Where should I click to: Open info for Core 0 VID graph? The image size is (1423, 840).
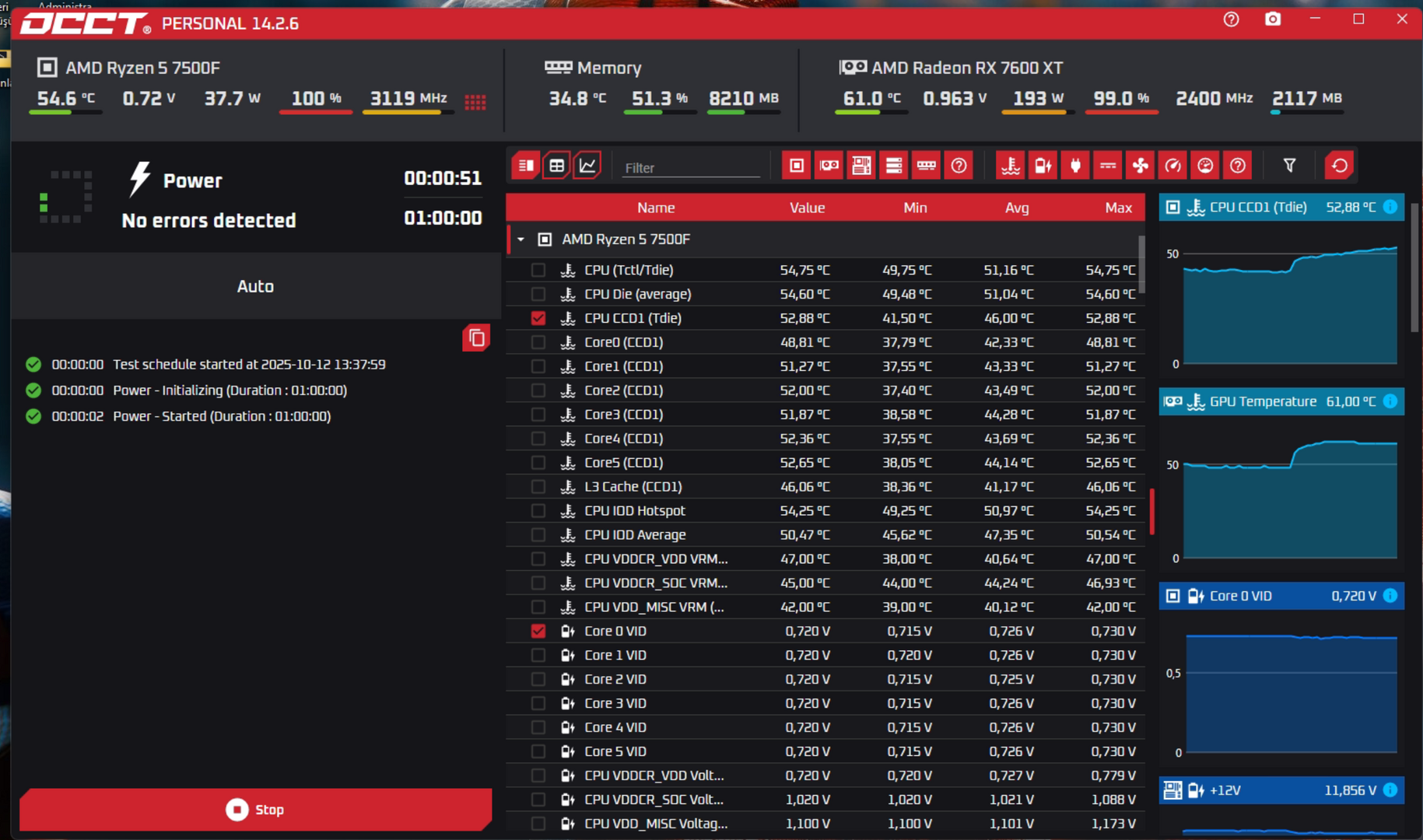[x=1390, y=596]
